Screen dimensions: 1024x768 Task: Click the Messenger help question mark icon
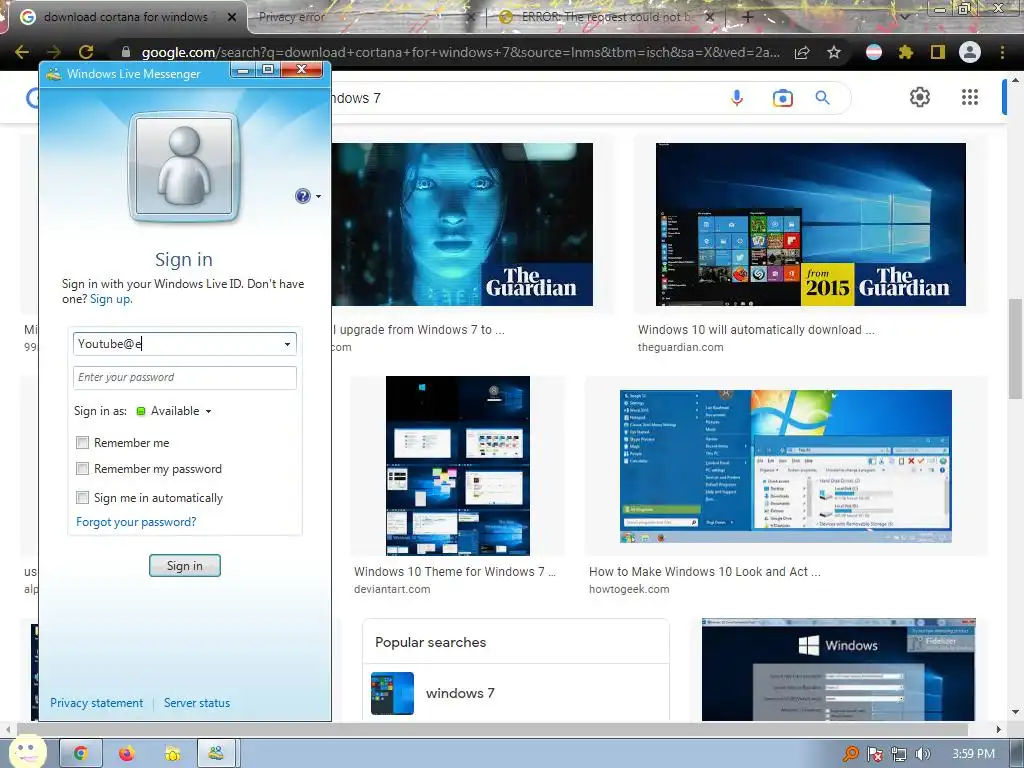click(x=302, y=196)
